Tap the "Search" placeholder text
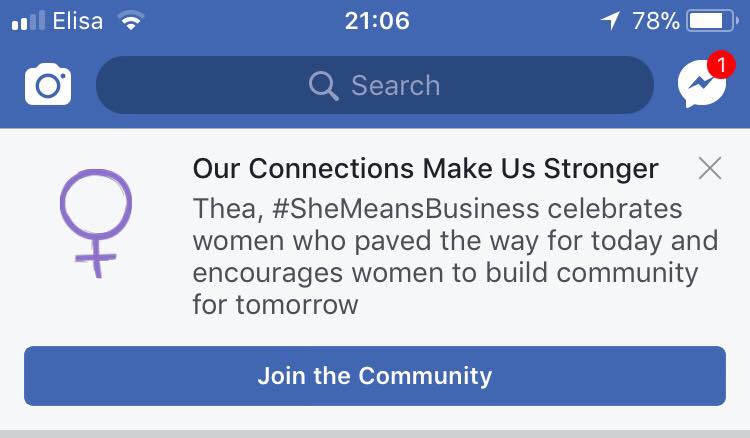Screen dimensions: 750x438 tap(396, 86)
